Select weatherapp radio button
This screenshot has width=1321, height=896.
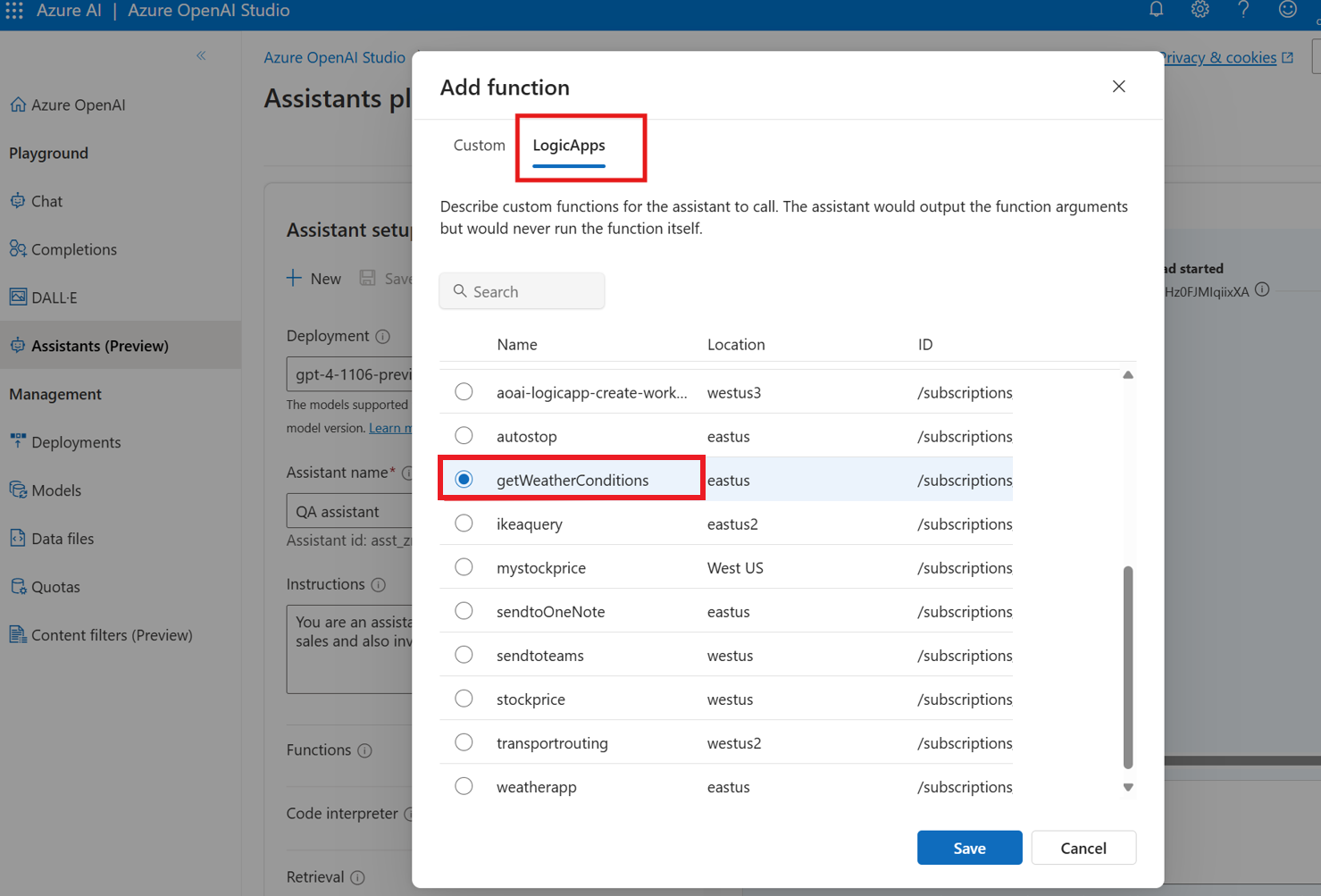pyautogui.click(x=464, y=786)
